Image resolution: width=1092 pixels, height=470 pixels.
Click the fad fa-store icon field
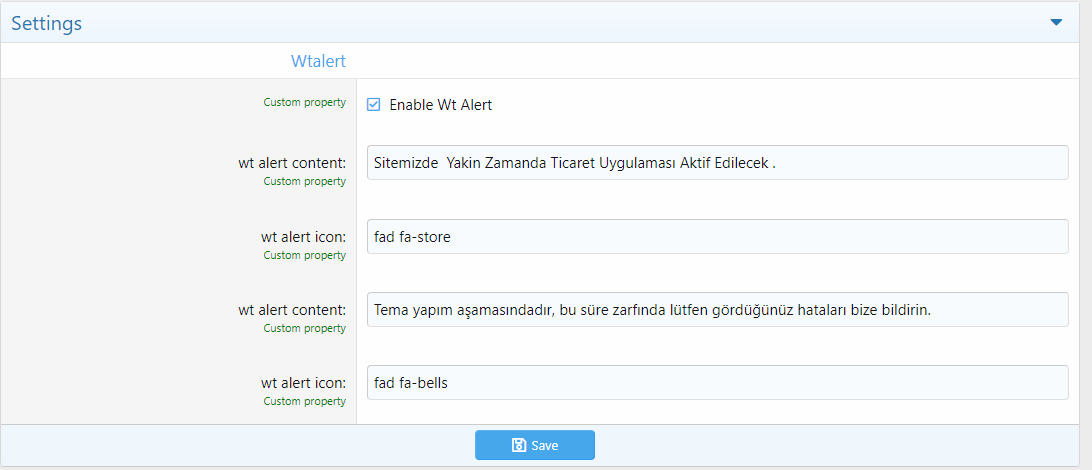(x=717, y=237)
